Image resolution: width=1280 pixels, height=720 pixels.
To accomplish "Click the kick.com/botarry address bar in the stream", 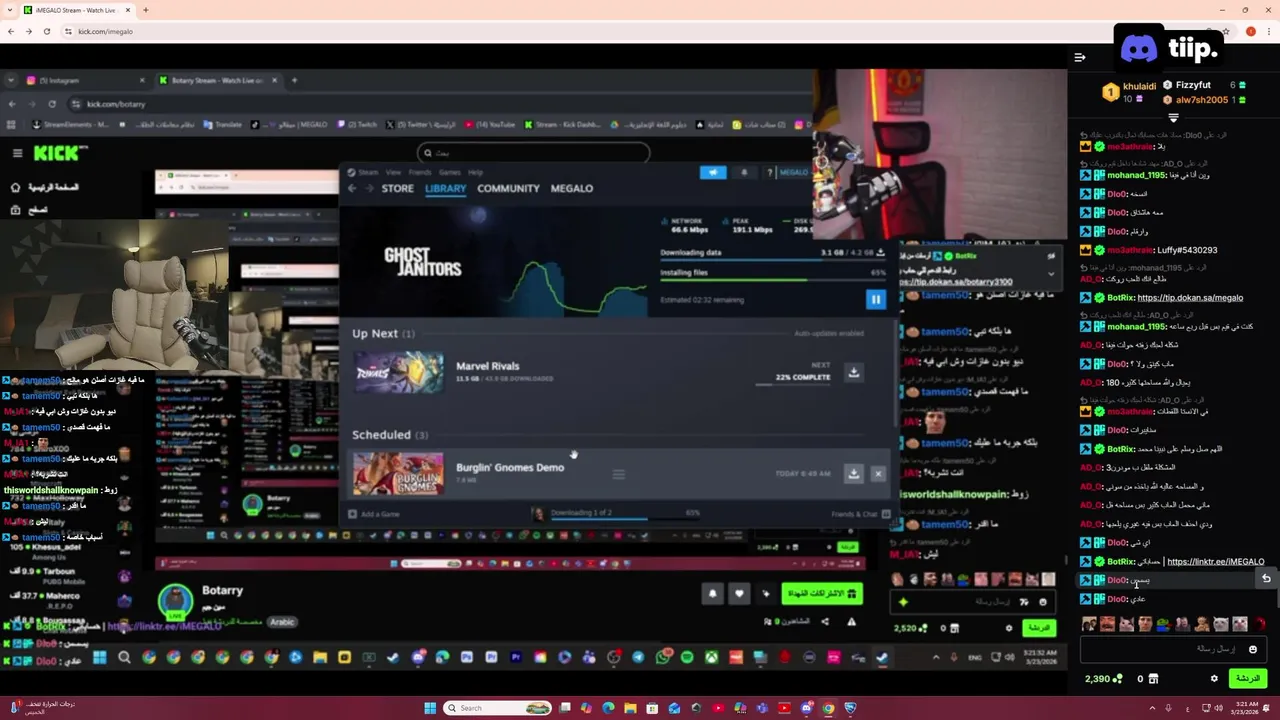I will [440, 104].
